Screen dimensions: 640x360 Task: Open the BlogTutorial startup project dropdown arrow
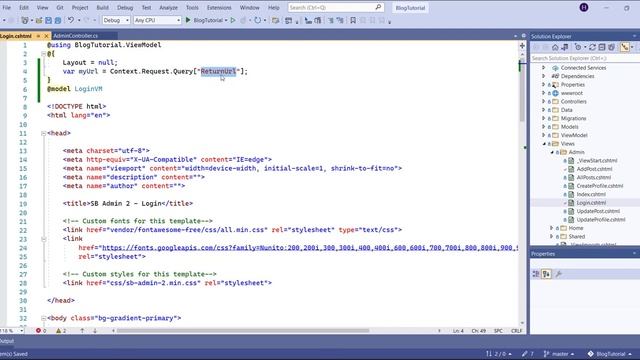click(226, 20)
